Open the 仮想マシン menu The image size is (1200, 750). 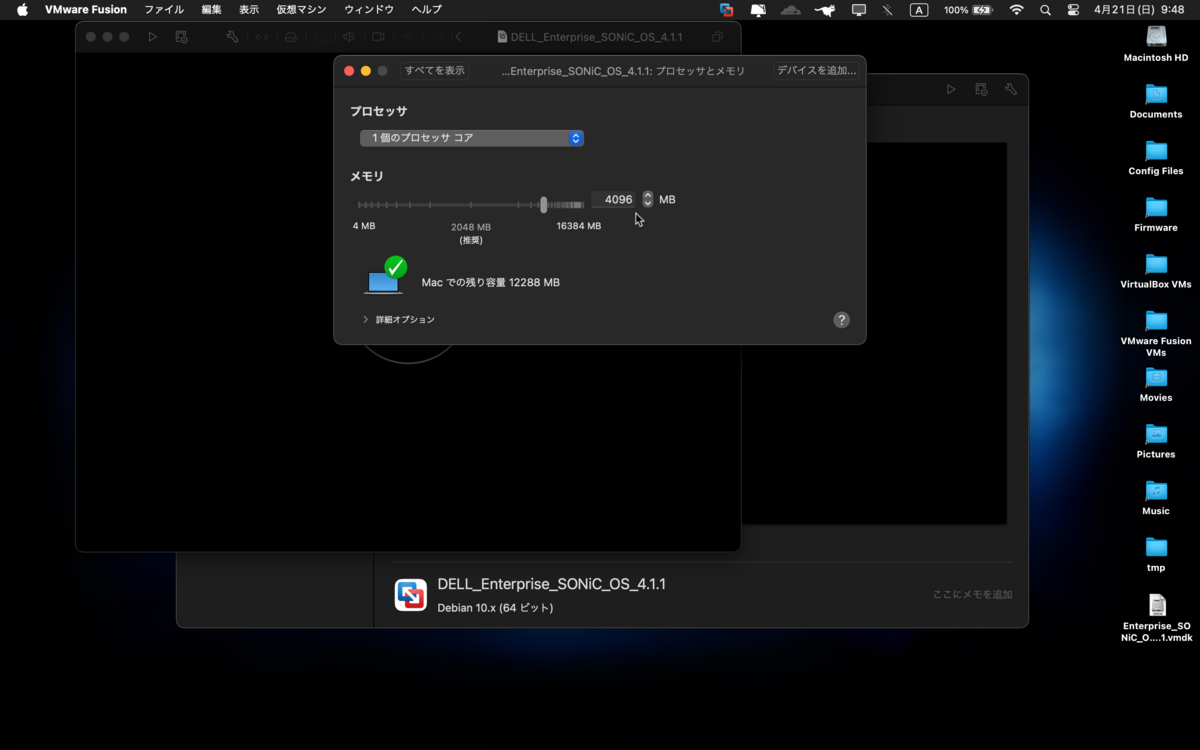pyautogui.click(x=301, y=10)
